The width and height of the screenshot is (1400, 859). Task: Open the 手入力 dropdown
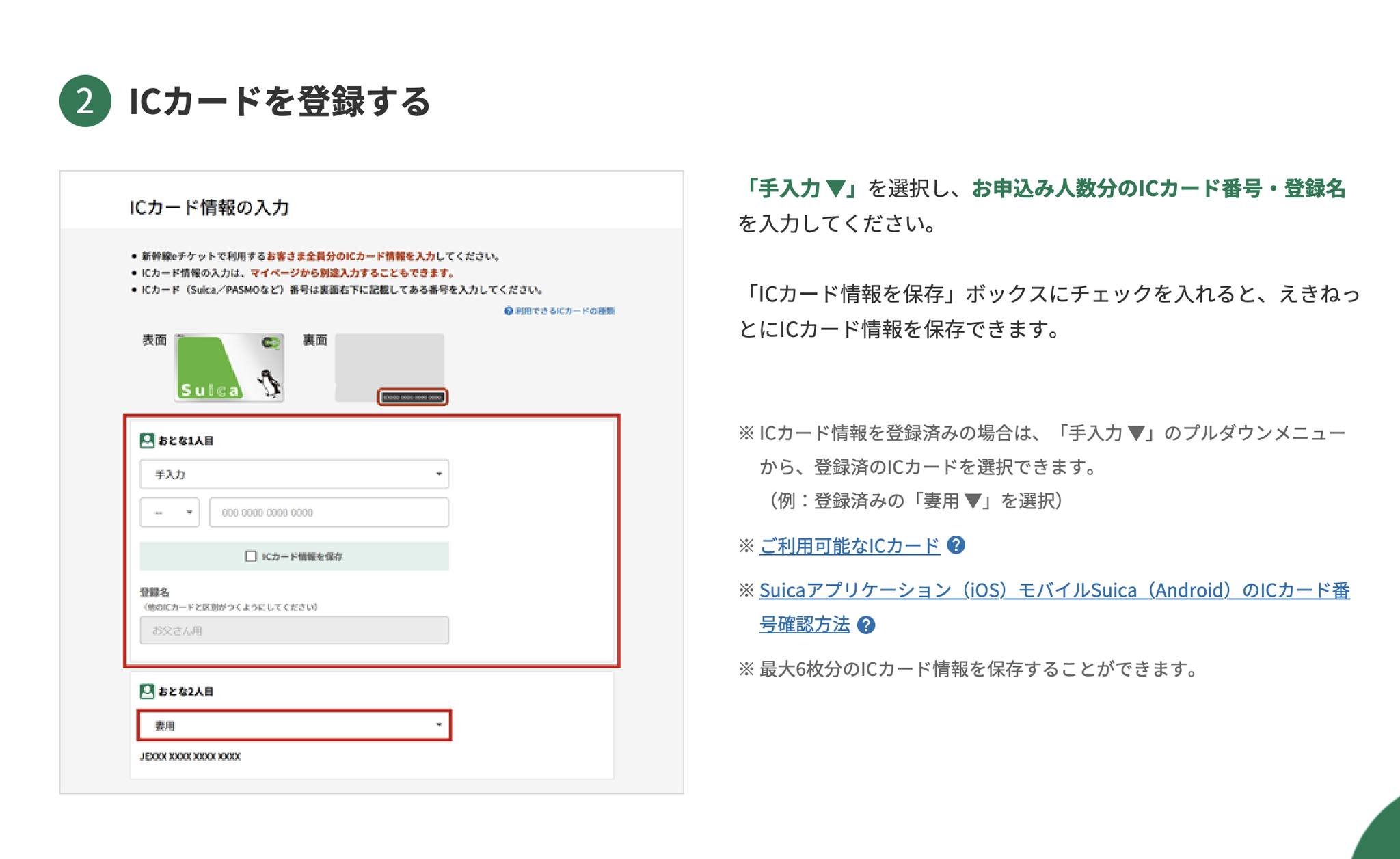tap(294, 474)
